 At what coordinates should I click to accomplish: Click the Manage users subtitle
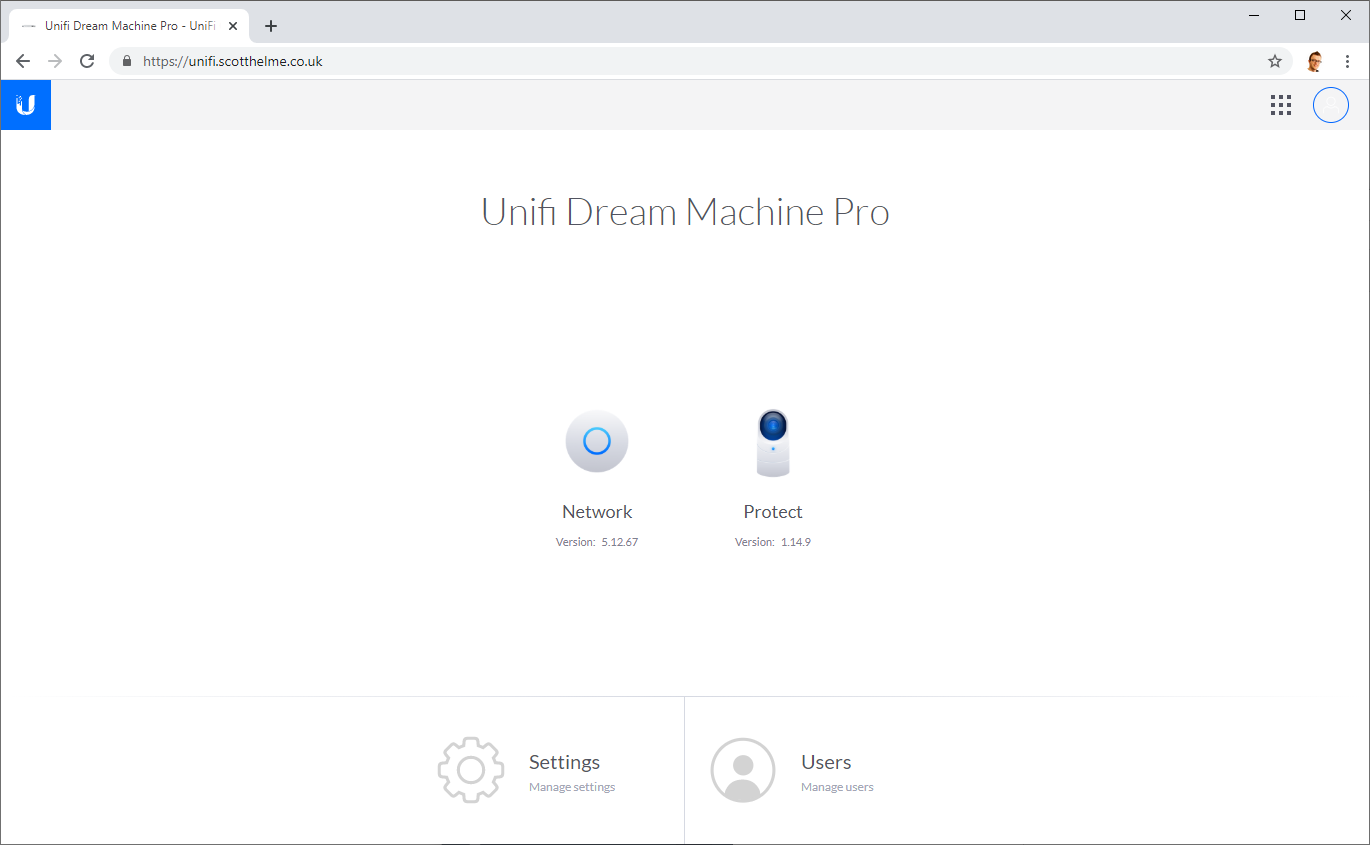pyautogui.click(x=837, y=787)
